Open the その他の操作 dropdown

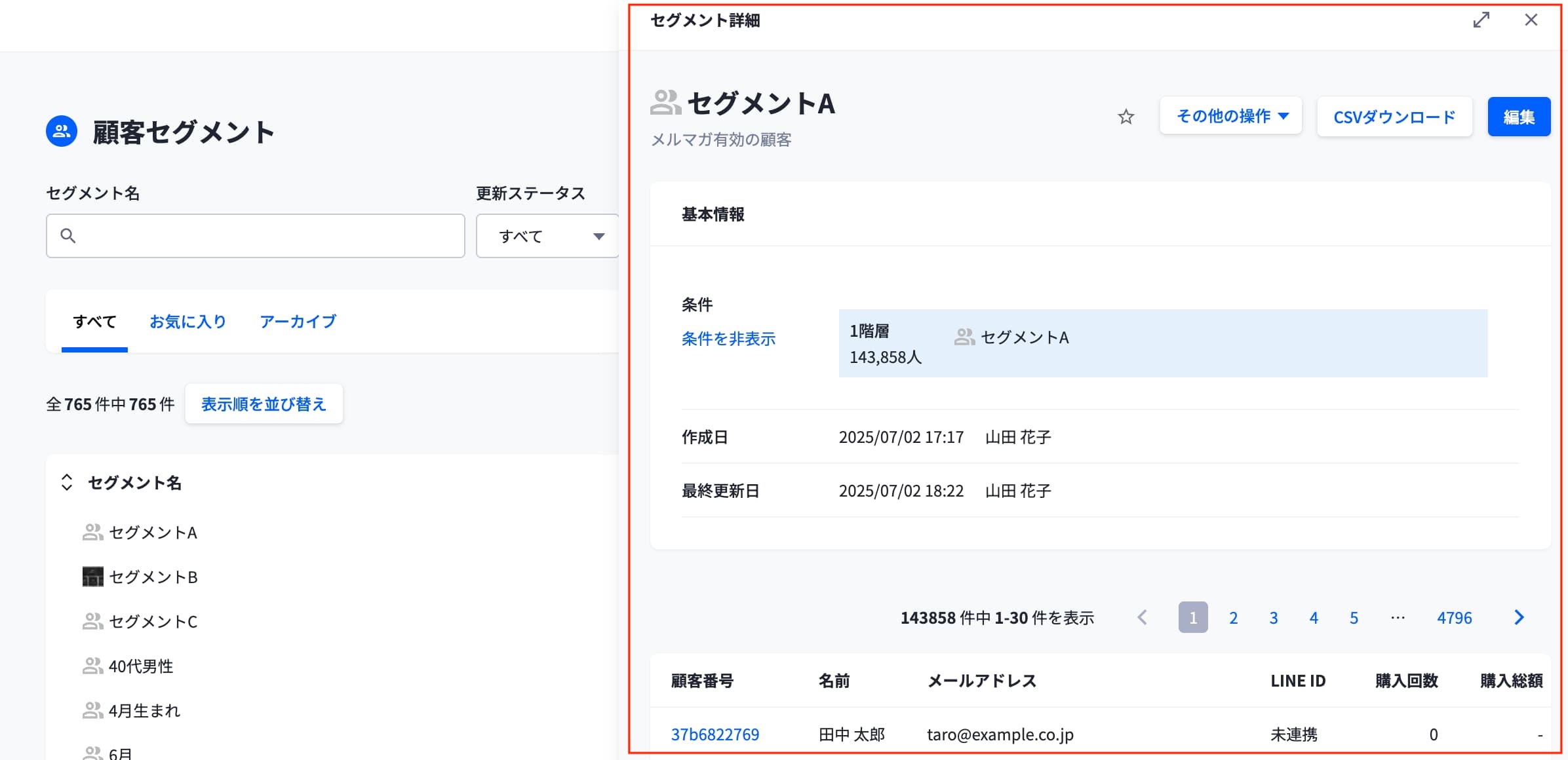1230,117
